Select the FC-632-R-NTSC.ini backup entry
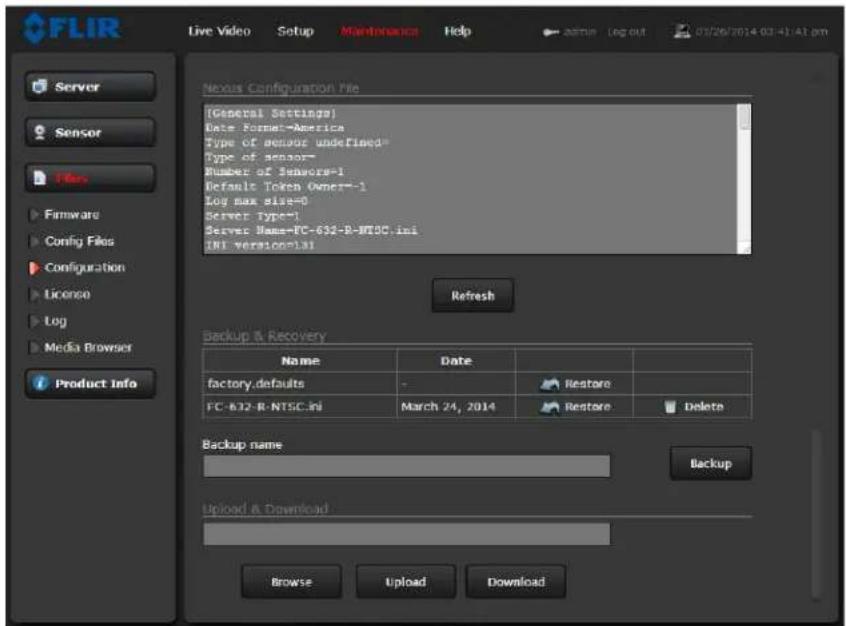 click(264, 406)
